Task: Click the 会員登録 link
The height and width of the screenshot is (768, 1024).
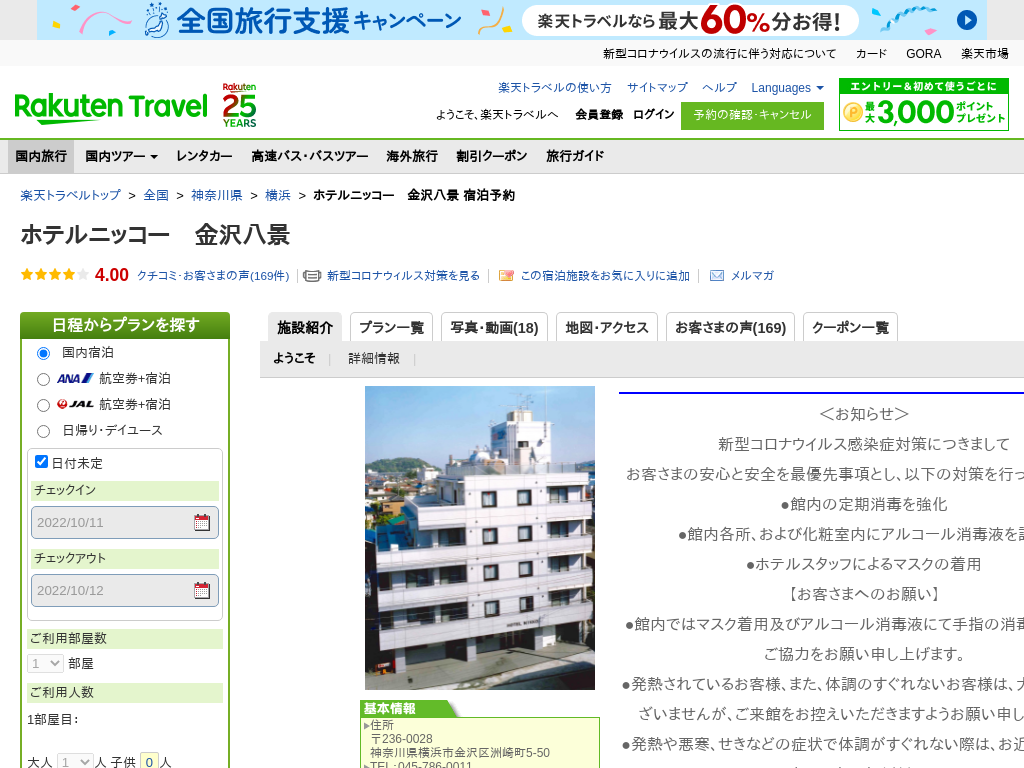Action: point(599,114)
